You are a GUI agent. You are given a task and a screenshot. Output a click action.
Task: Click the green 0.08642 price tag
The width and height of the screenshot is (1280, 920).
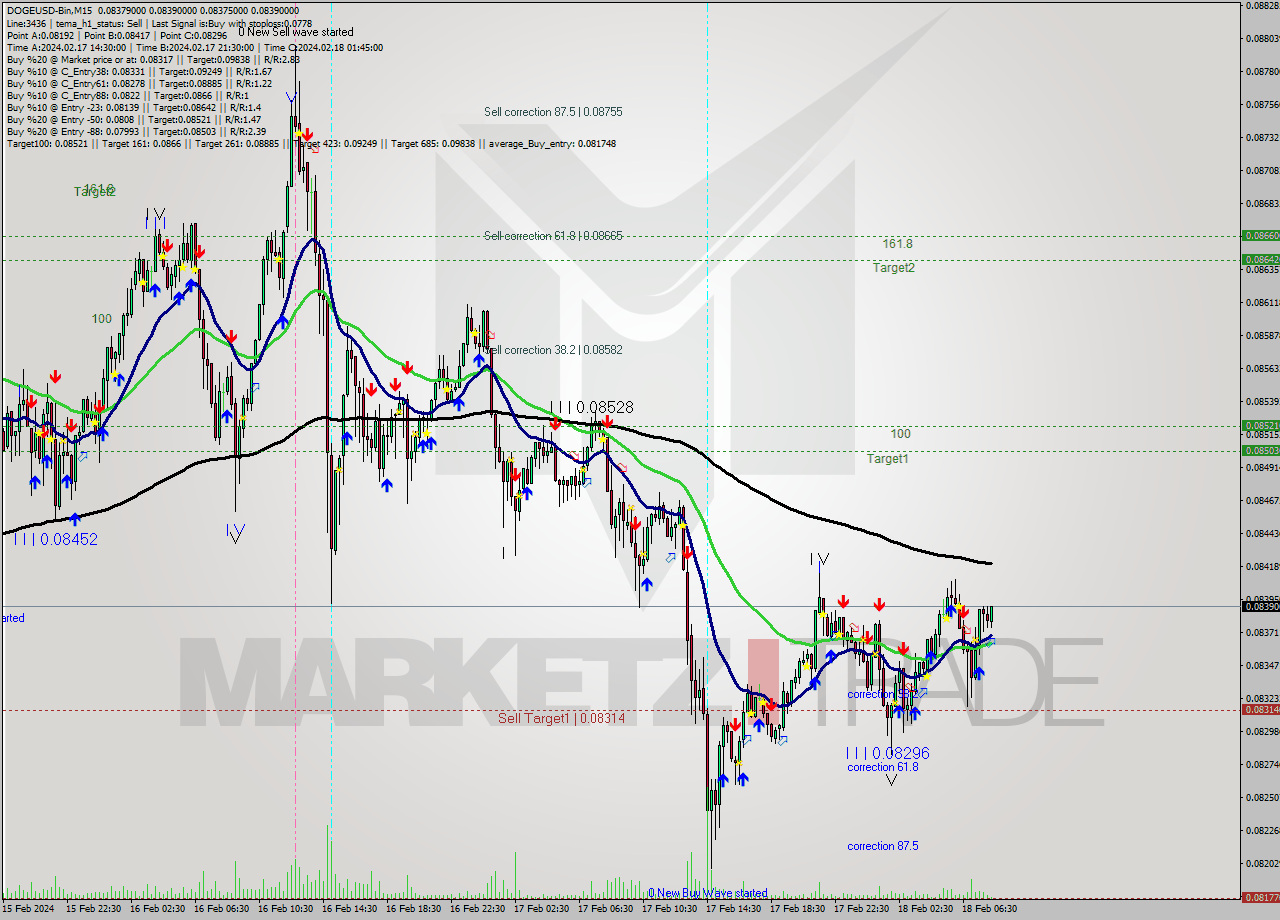point(1260,259)
